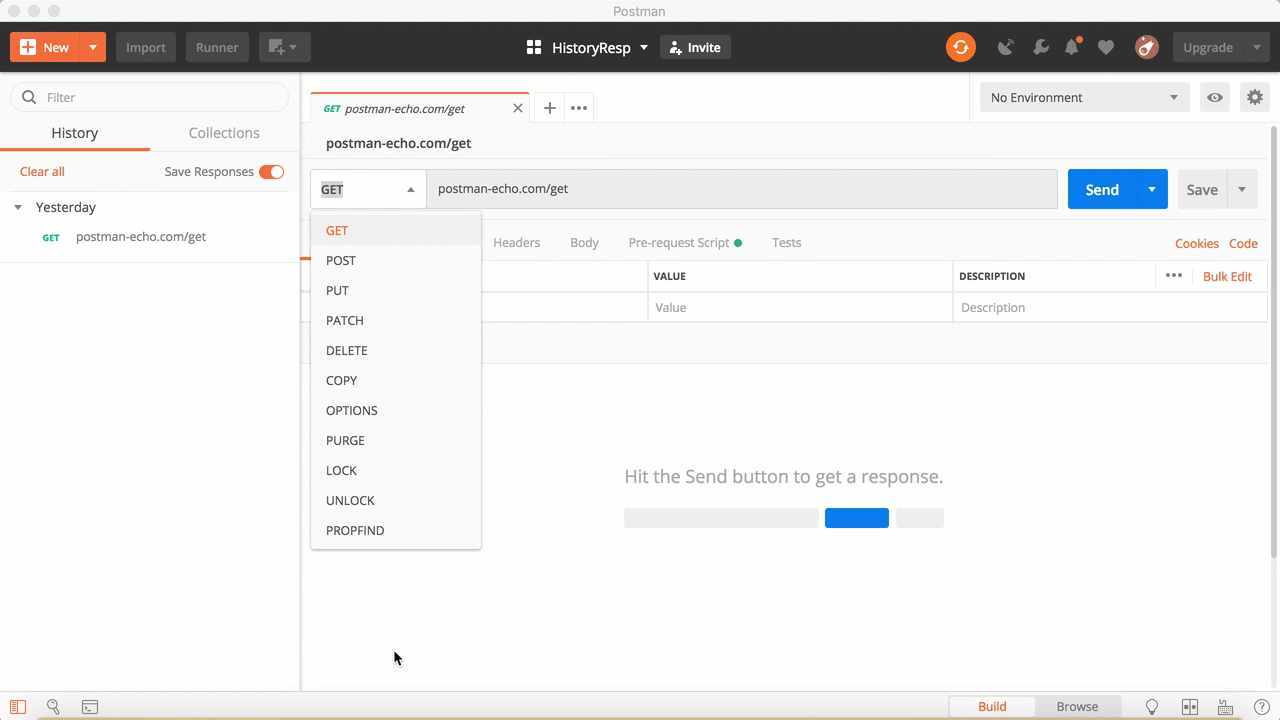Open No Environment dropdown
The image size is (1280, 720).
click(x=1084, y=97)
